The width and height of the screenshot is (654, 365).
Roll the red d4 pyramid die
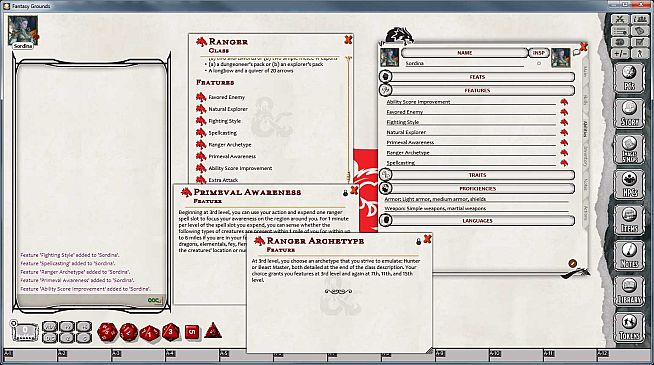point(213,331)
